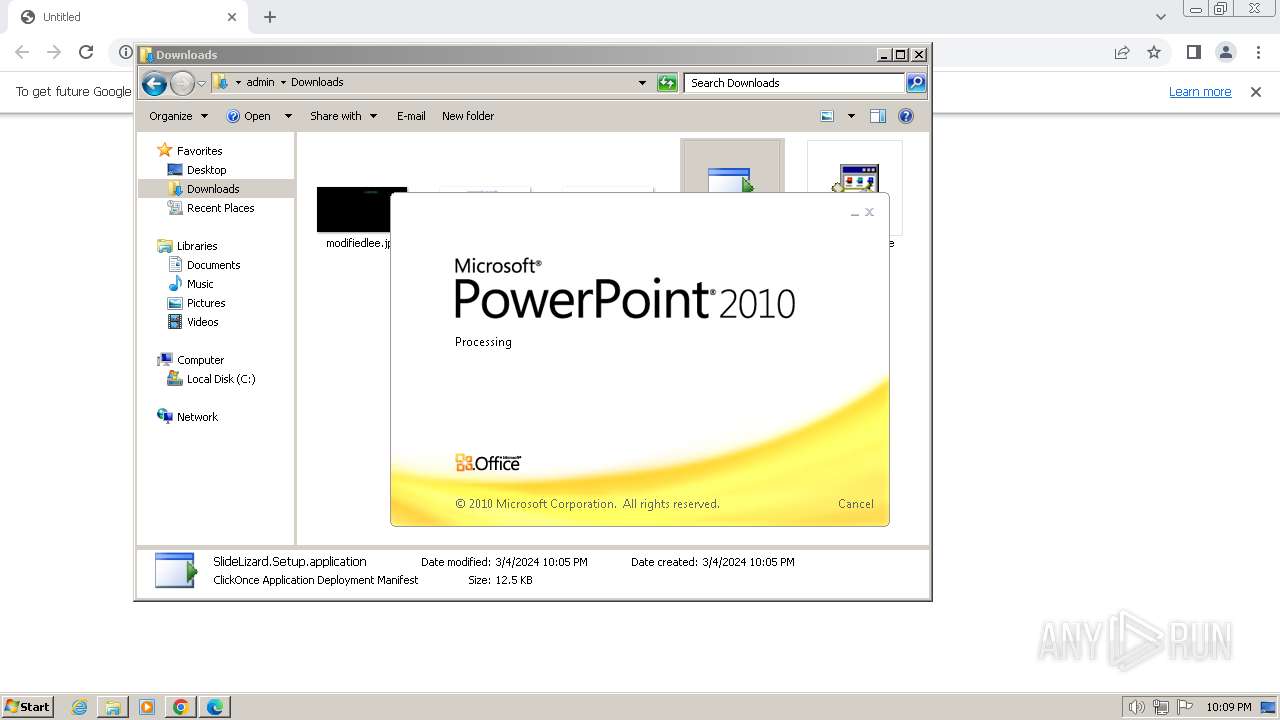
Task: Select the modifiedlee.jpg thumbnail
Action: pos(354,209)
